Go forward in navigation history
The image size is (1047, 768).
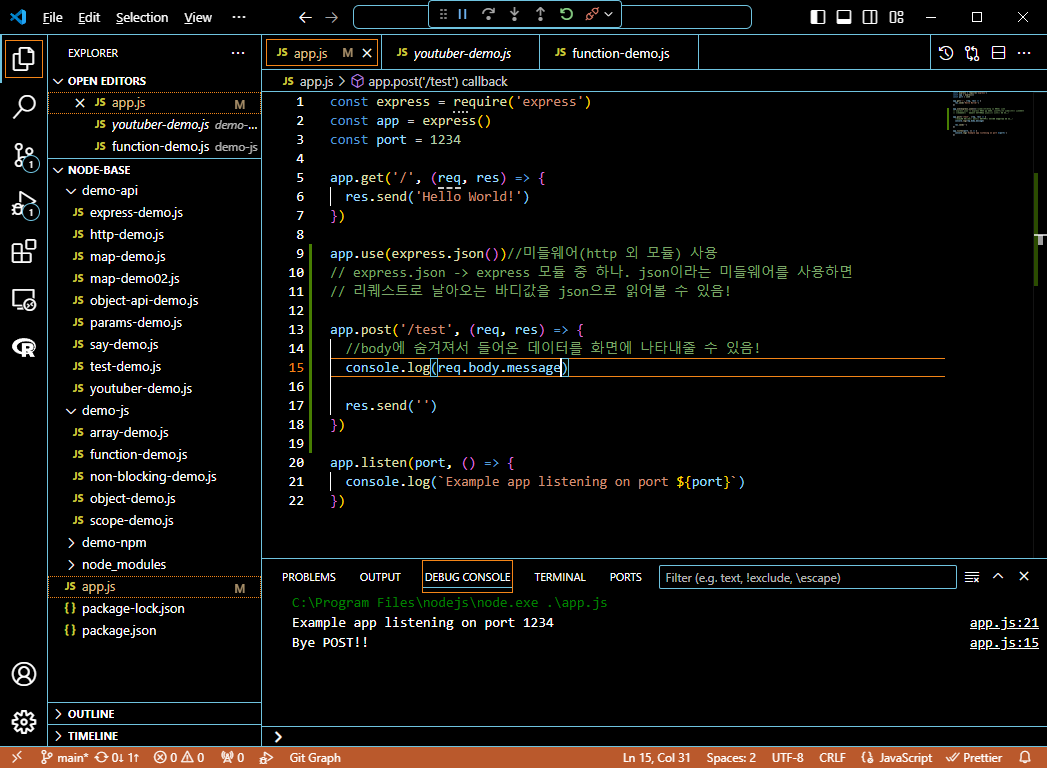[331, 17]
